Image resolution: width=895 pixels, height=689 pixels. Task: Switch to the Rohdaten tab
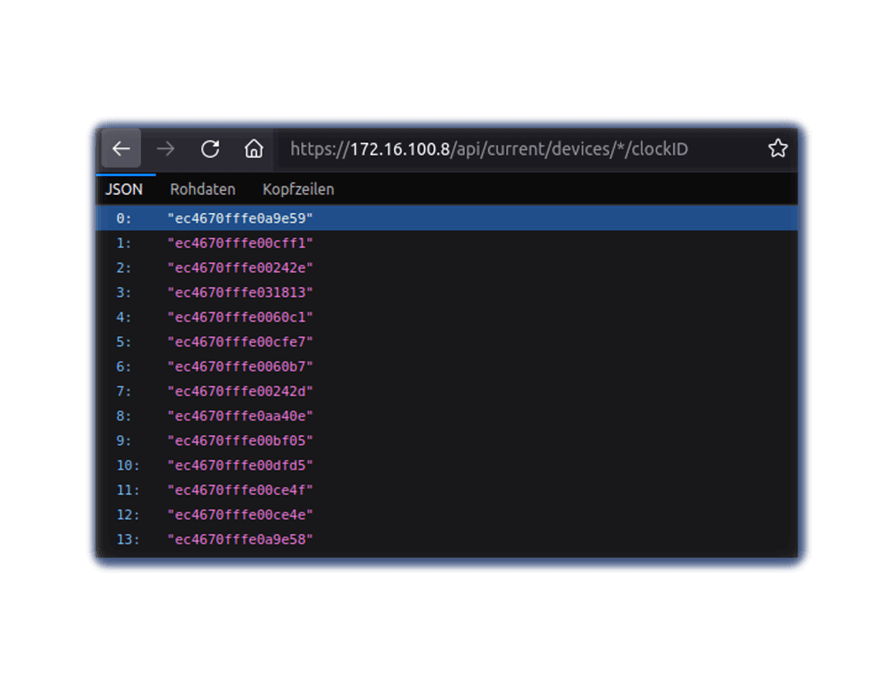tap(203, 190)
